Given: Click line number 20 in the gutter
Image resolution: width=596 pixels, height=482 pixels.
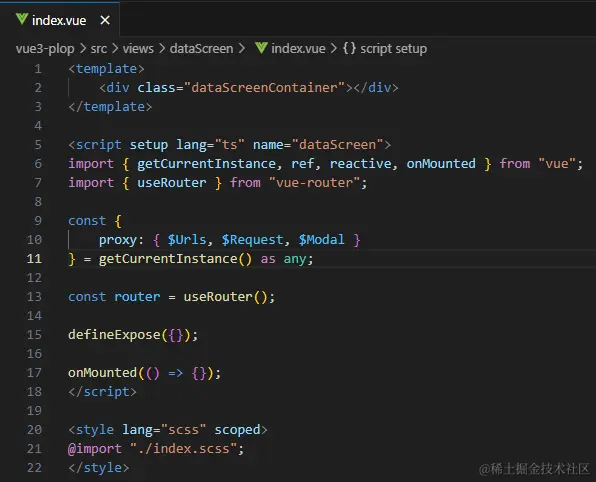Looking at the screenshot, I should point(34,430).
